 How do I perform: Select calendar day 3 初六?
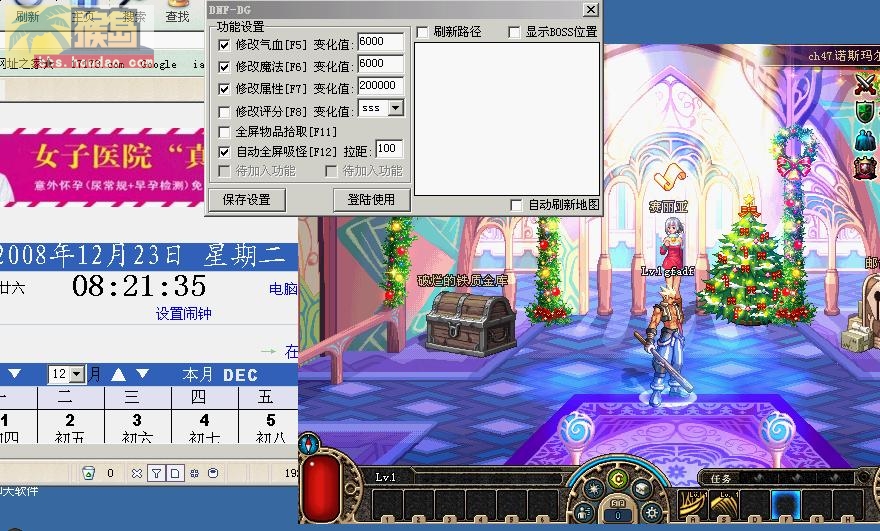tap(137, 427)
